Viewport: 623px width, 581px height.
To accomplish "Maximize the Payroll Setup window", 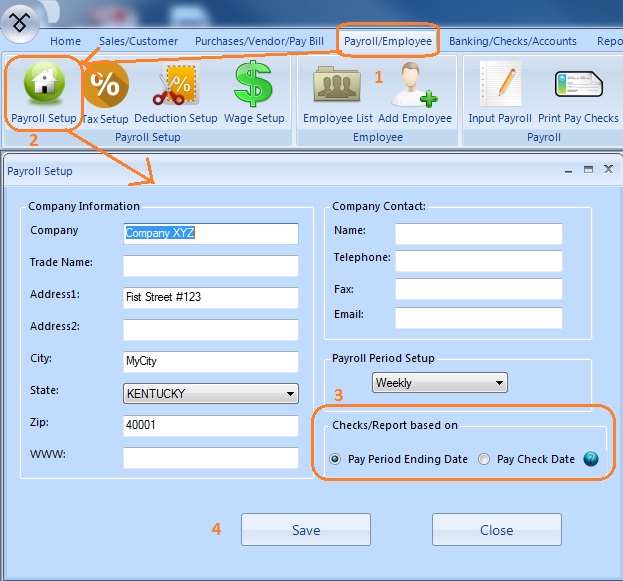I will (588, 170).
